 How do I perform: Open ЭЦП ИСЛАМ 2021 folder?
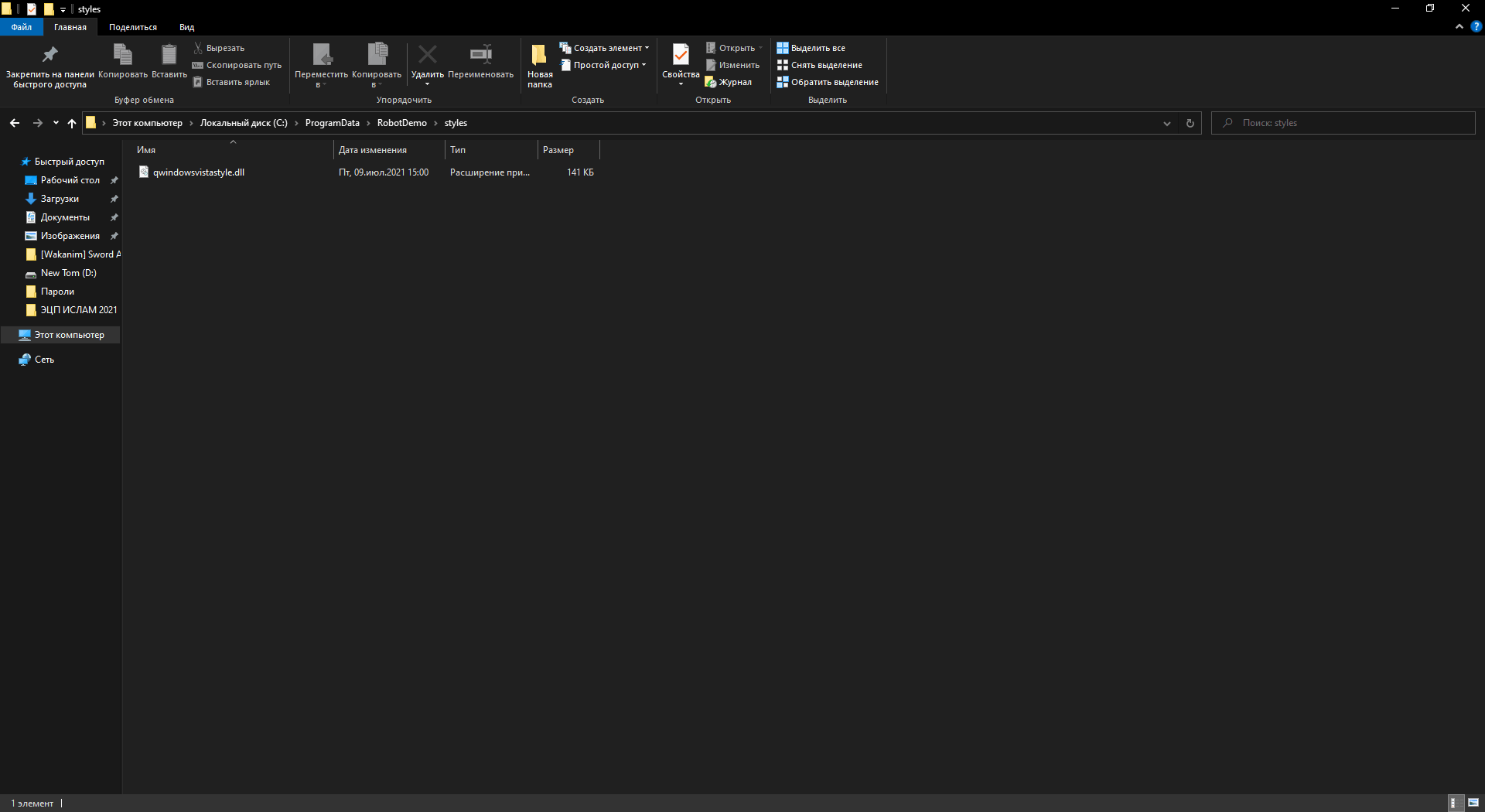pos(79,310)
